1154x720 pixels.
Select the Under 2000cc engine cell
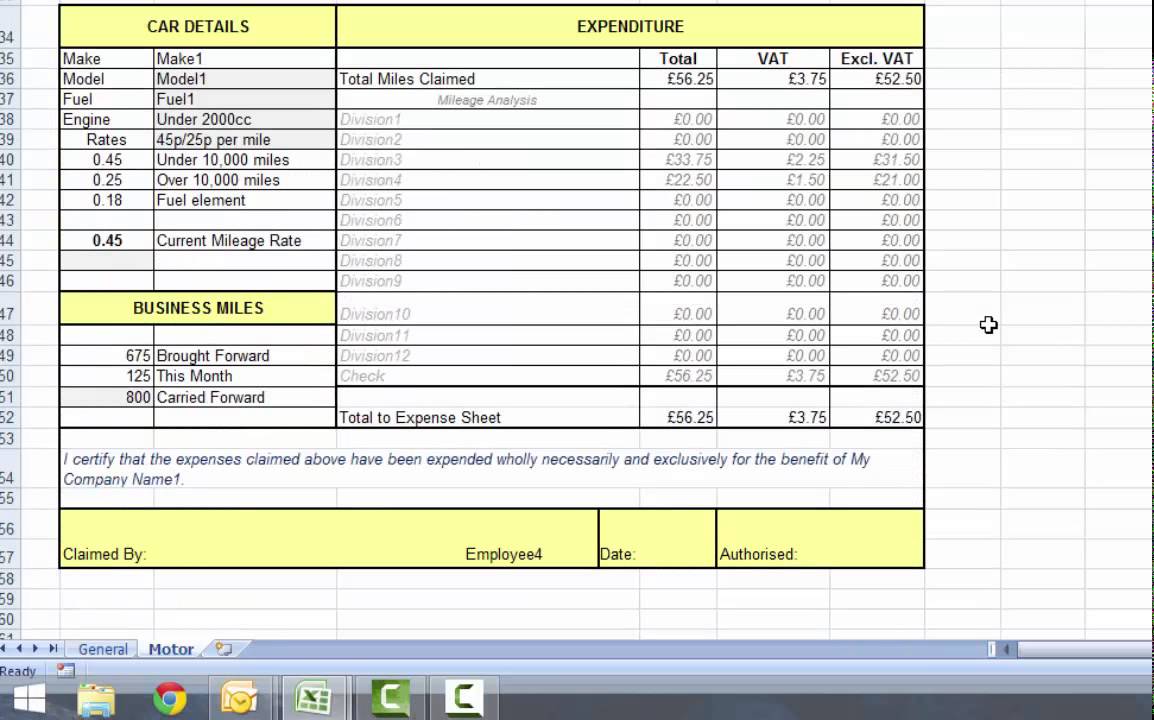(x=244, y=119)
